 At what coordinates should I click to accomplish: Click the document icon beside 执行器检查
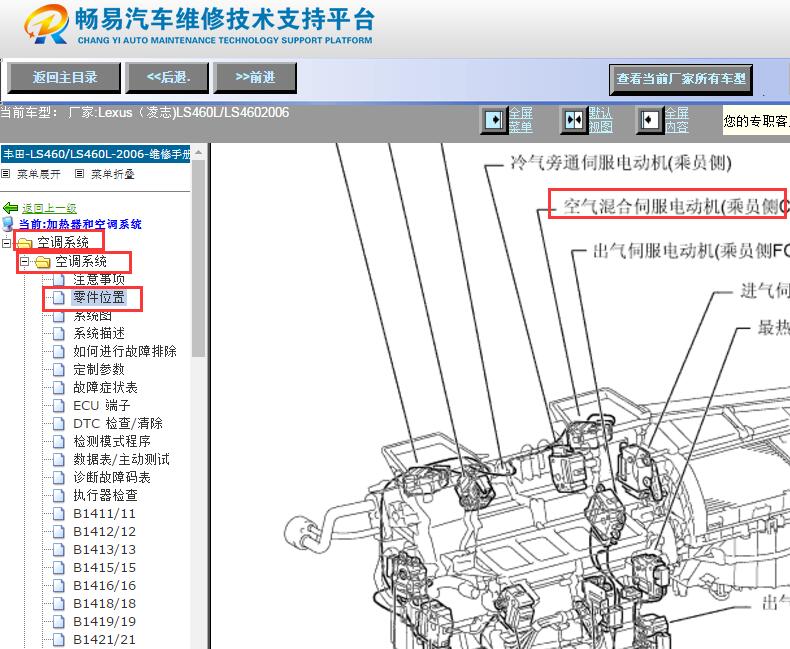pos(59,495)
